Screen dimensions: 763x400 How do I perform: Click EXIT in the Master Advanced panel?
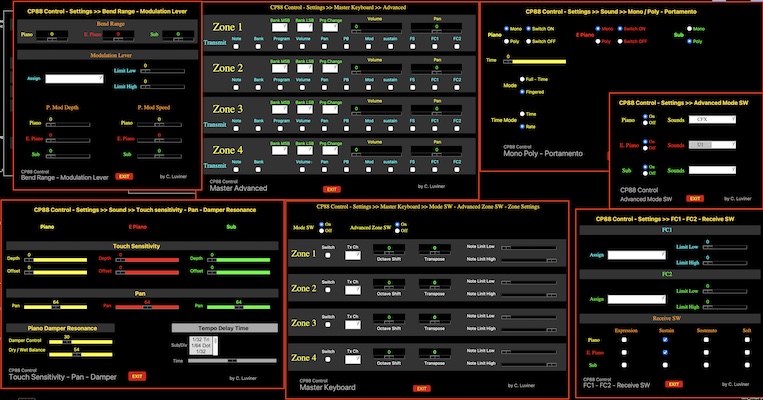coord(332,189)
